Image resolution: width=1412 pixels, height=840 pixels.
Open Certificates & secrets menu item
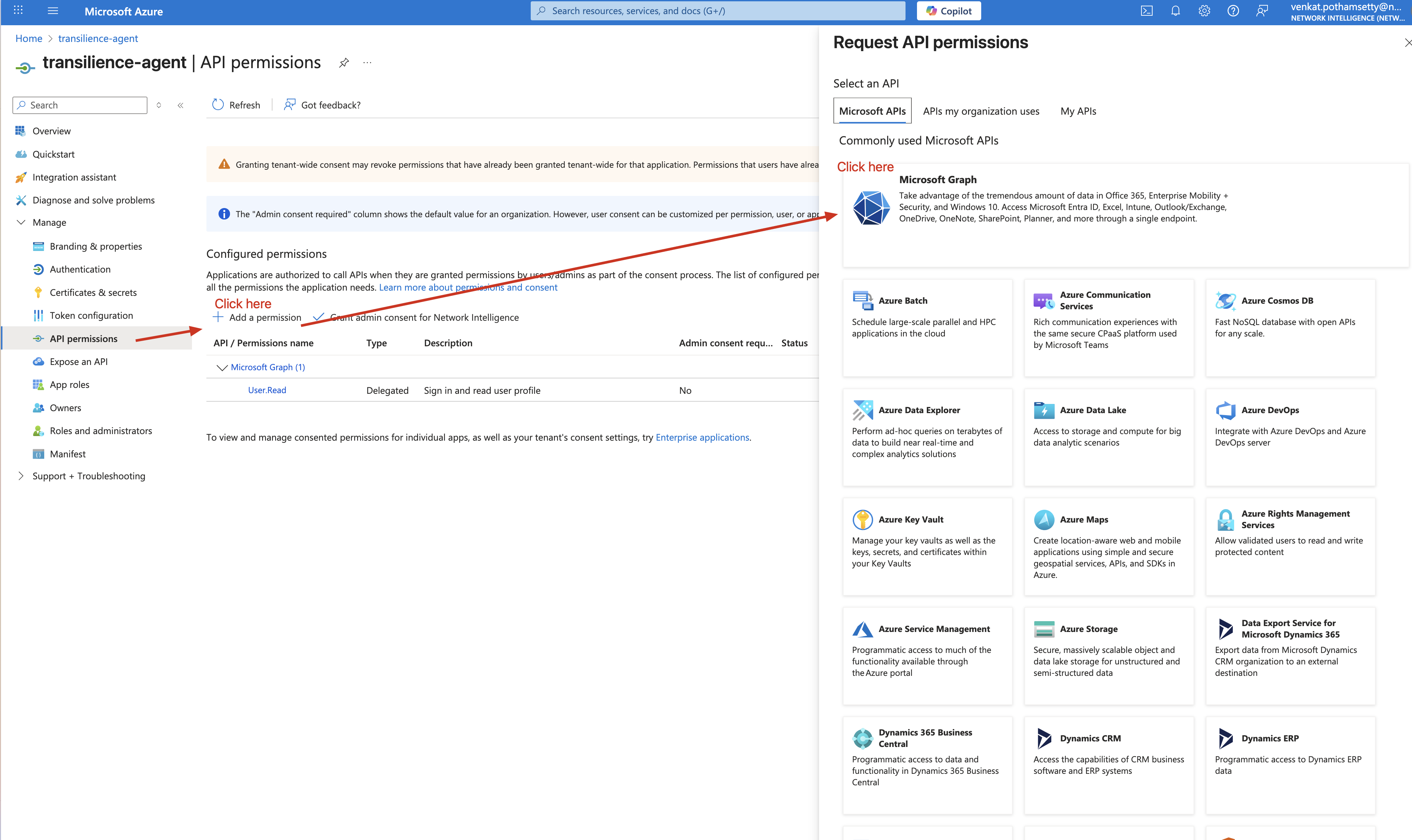pos(93,293)
